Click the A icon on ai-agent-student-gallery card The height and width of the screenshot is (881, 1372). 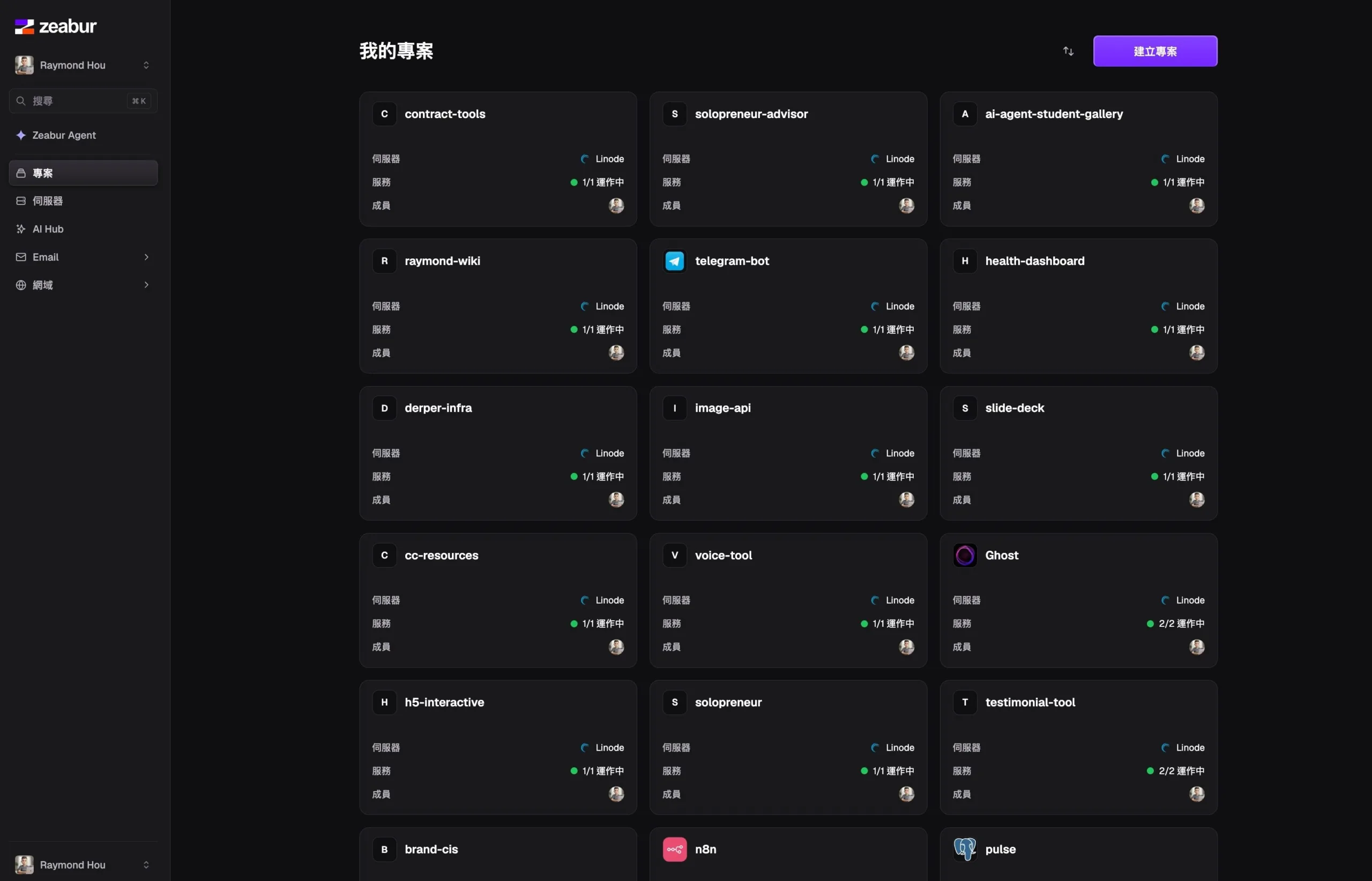(x=964, y=114)
